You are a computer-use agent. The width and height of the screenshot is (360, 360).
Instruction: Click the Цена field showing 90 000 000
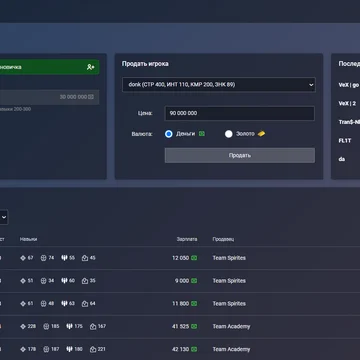tap(239, 113)
